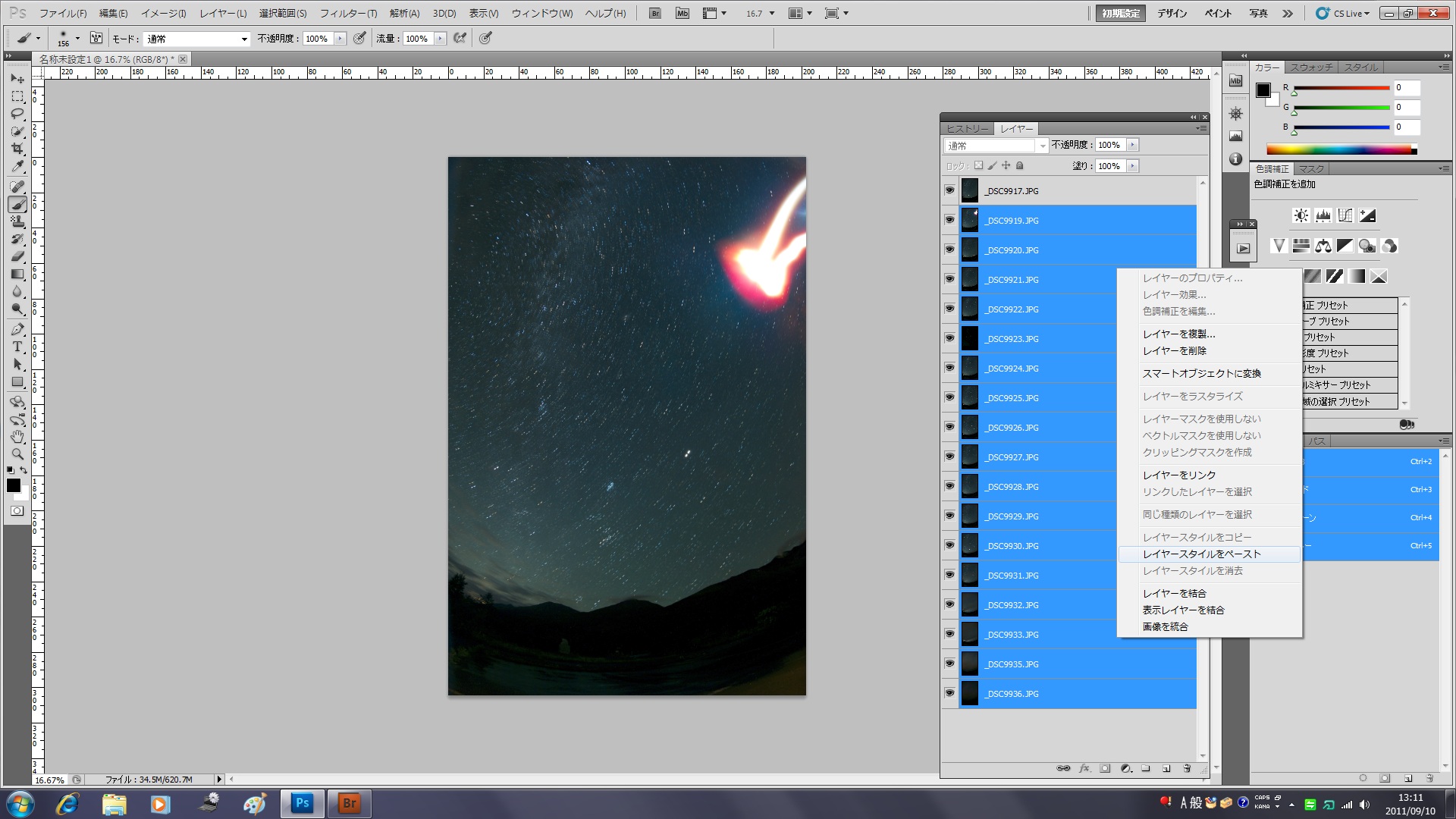
Task: Hide the _DSC9936.JPG layer
Action: 949,693
